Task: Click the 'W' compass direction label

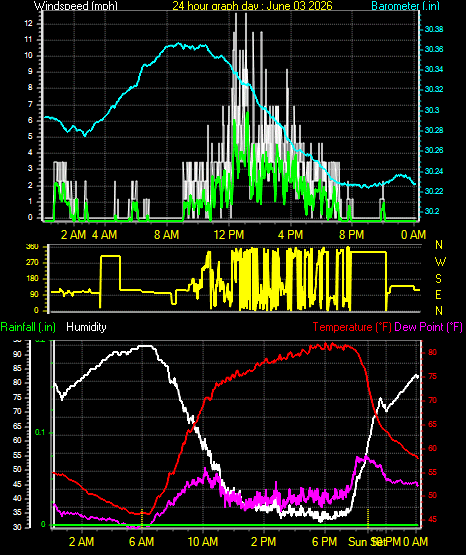Action: click(x=440, y=262)
